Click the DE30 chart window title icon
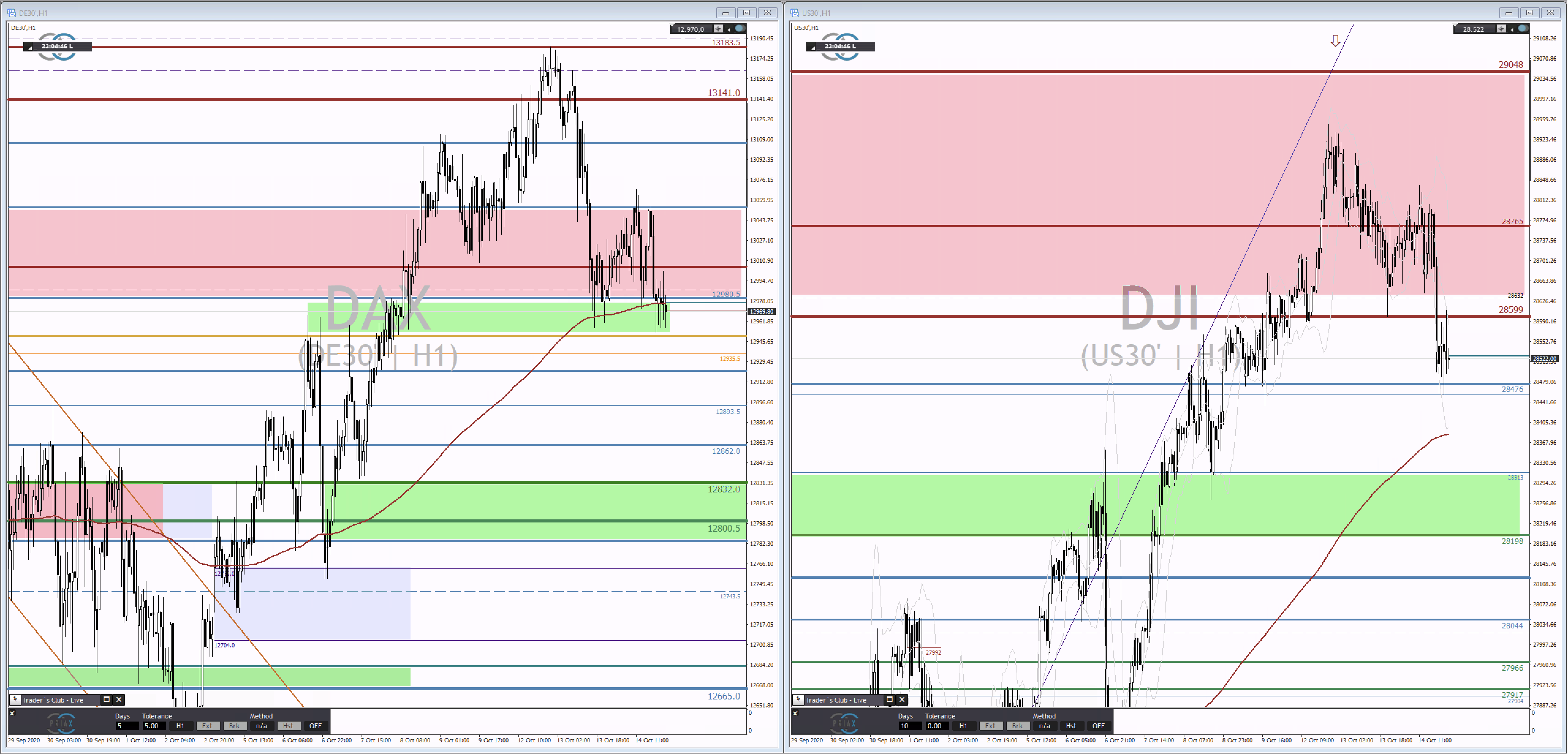 pyautogui.click(x=12, y=13)
